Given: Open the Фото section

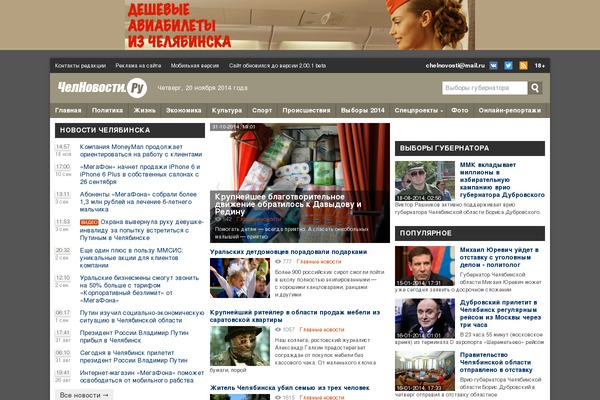Looking at the screenshot, I should (460, 111).
